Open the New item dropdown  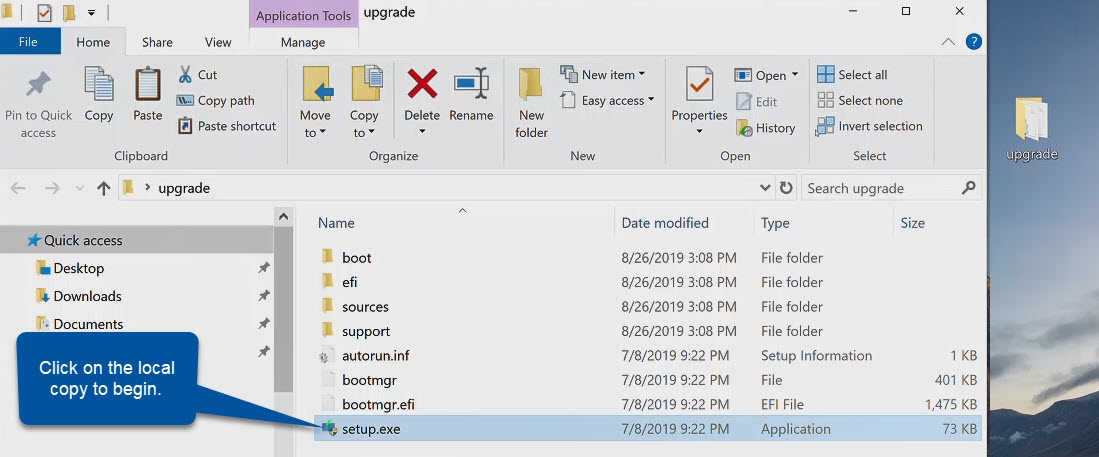[641, 74]
